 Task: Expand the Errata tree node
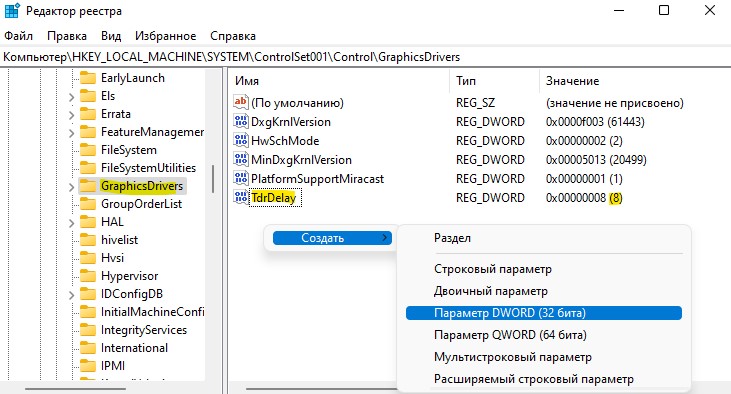71,115
